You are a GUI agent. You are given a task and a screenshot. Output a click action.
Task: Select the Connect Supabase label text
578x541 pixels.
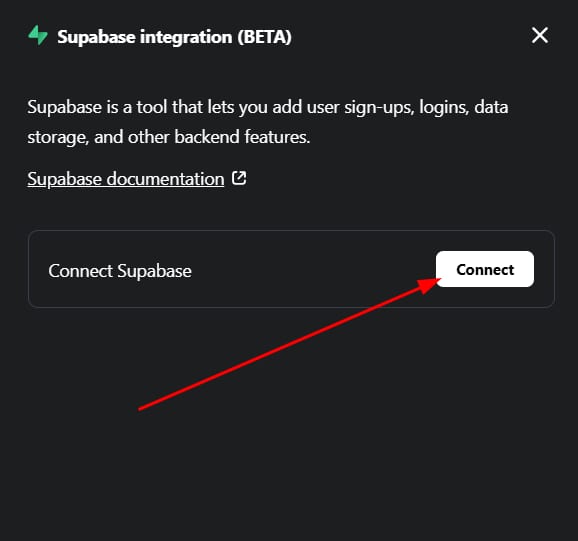[120, 271]
